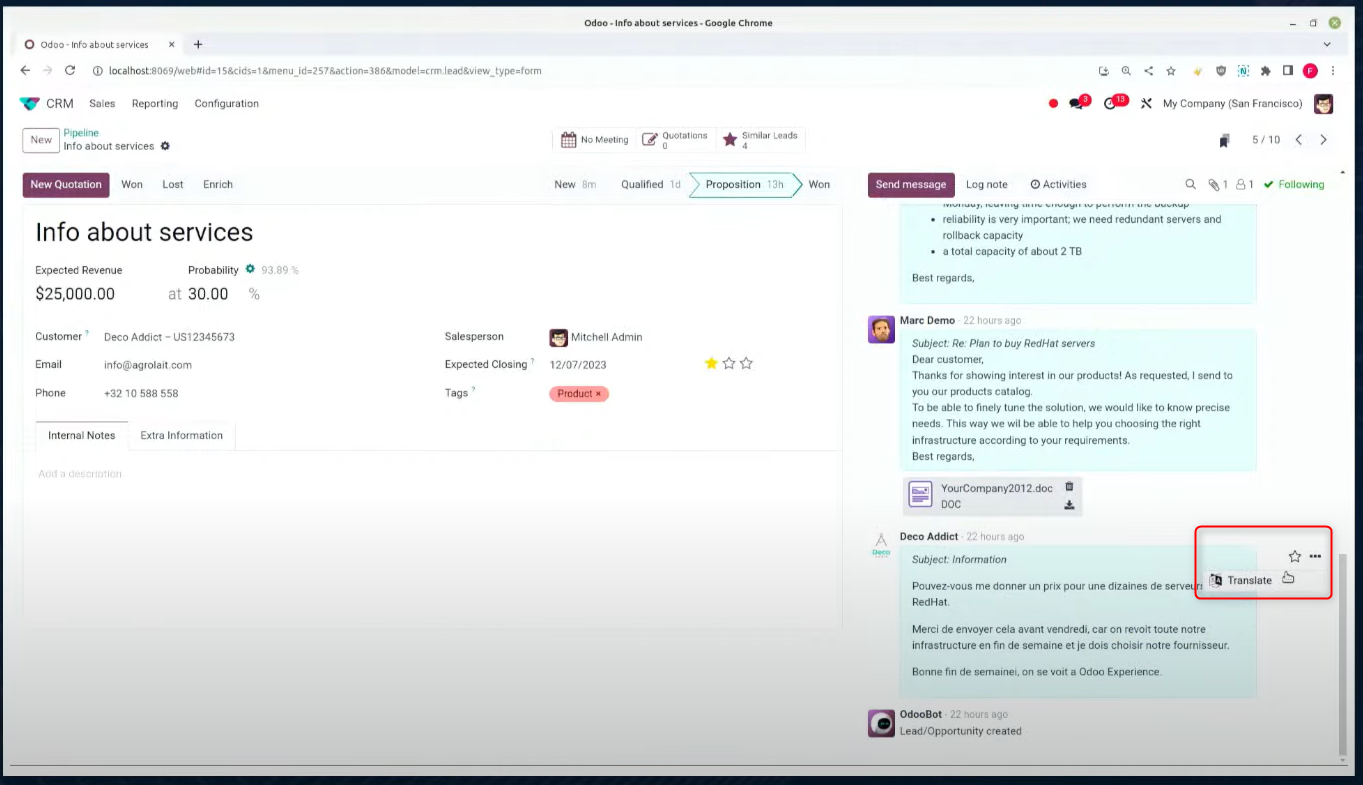This screenshot has height=785, width=1363.
Task: Open the My Company (San Francisco) switcher
Action: click(x=1233, y=104)
